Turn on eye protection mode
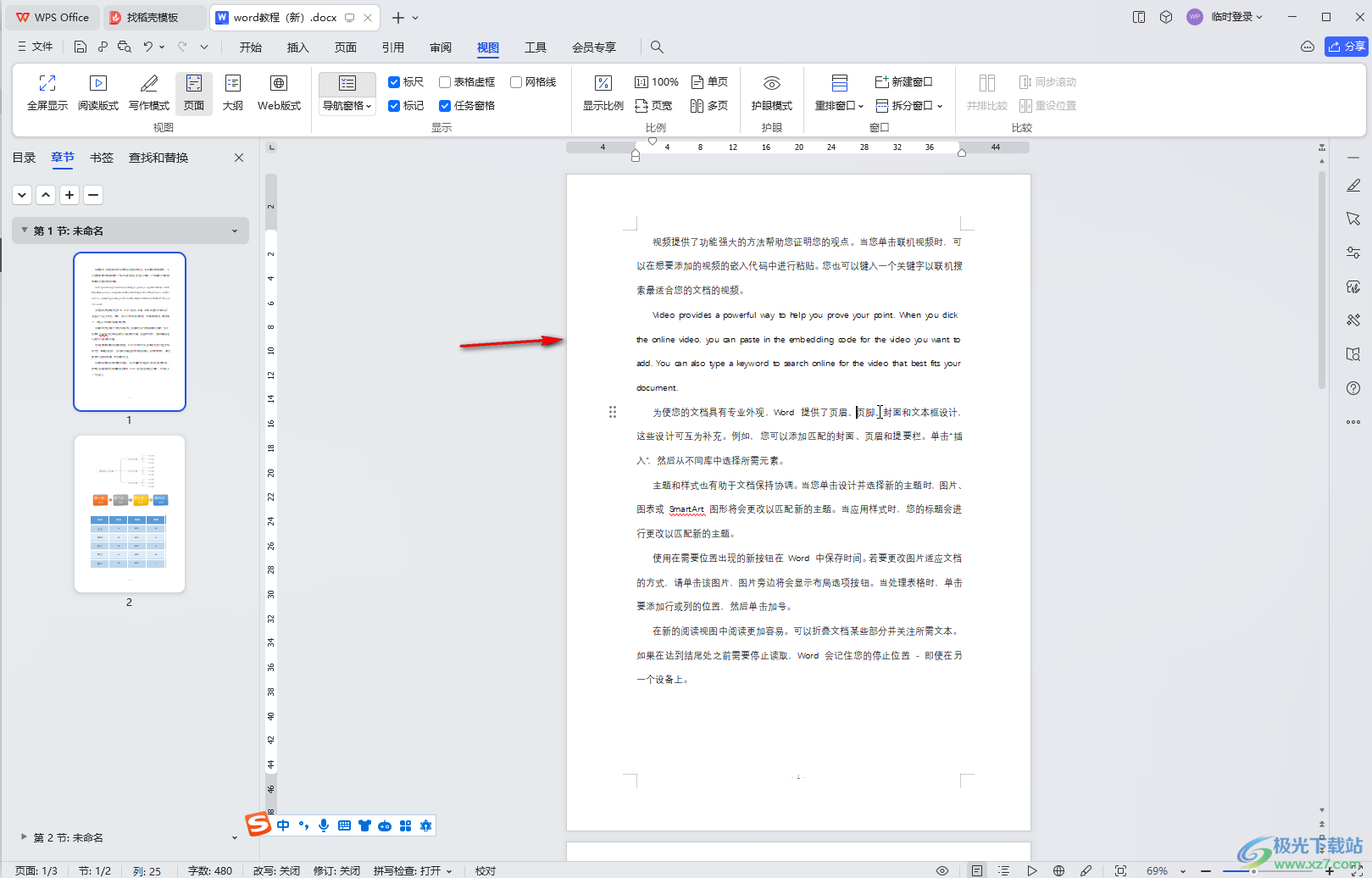This screenshot has width=1372, height=878. pos(771,93)
